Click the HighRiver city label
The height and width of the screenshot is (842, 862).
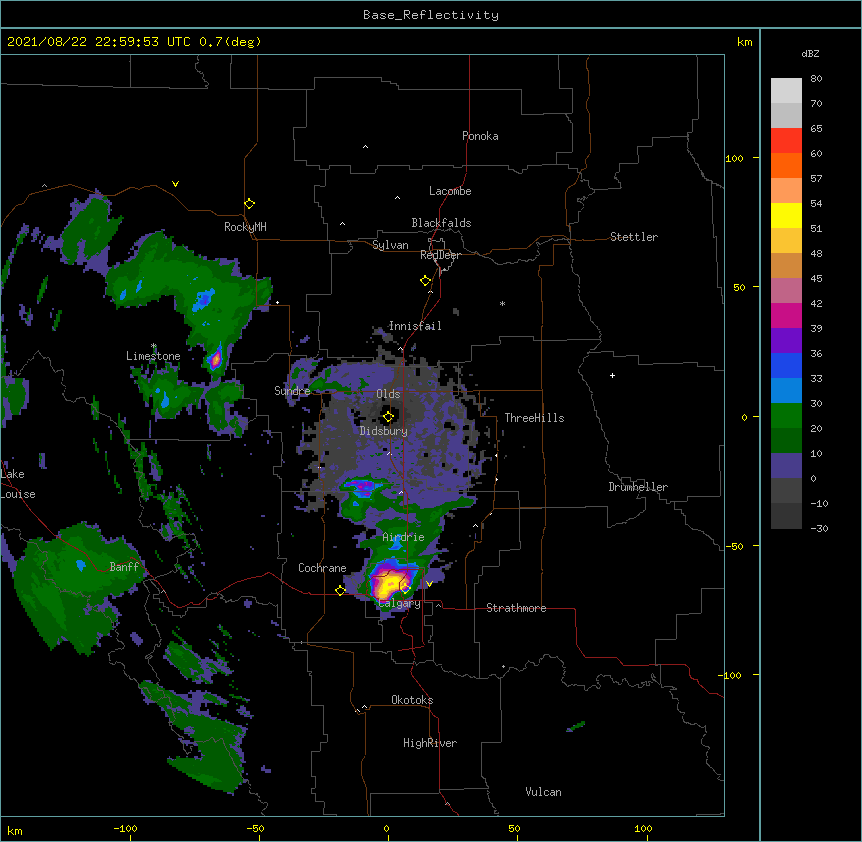click(430, 743)
